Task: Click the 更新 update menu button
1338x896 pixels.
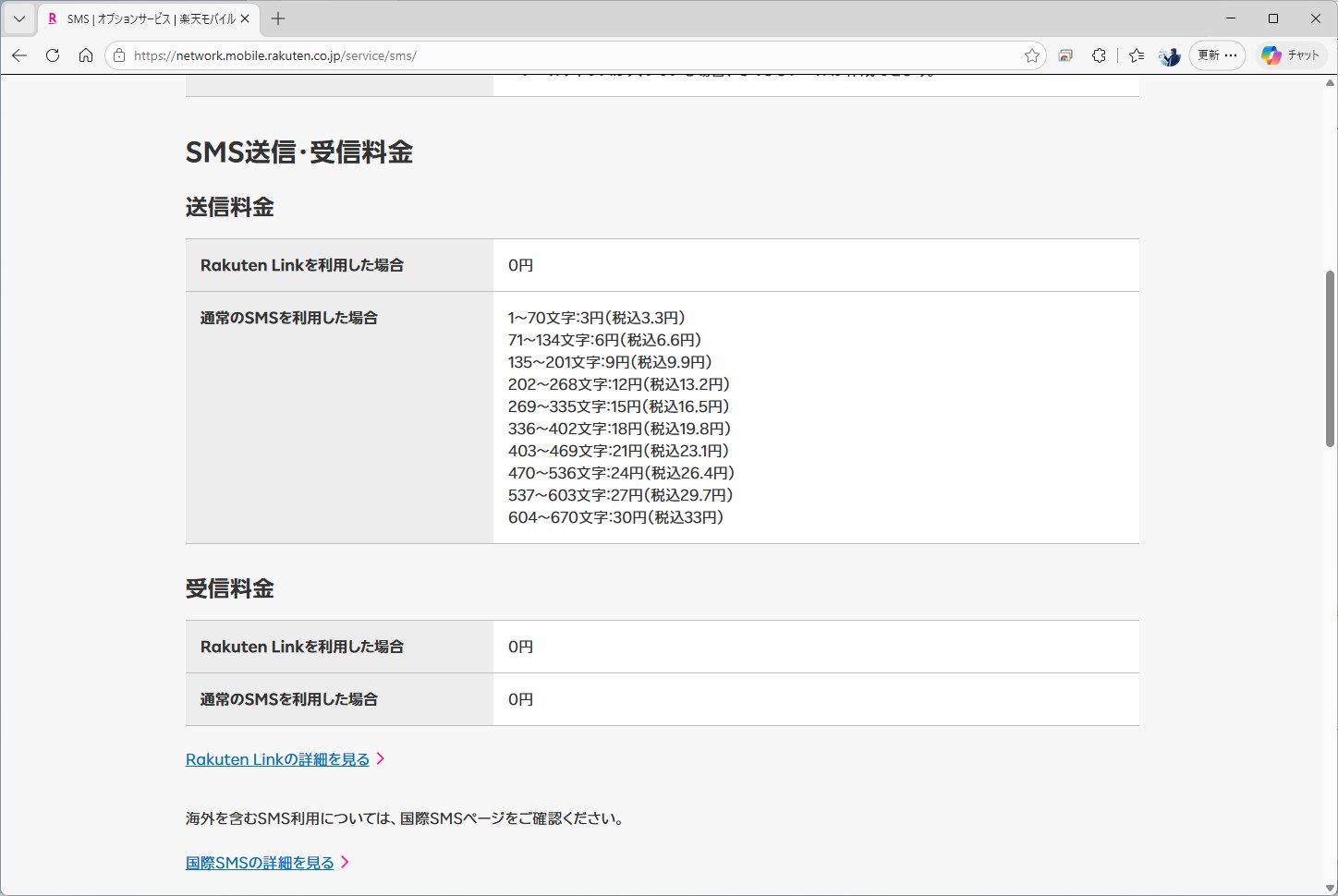Action: 1217,55
